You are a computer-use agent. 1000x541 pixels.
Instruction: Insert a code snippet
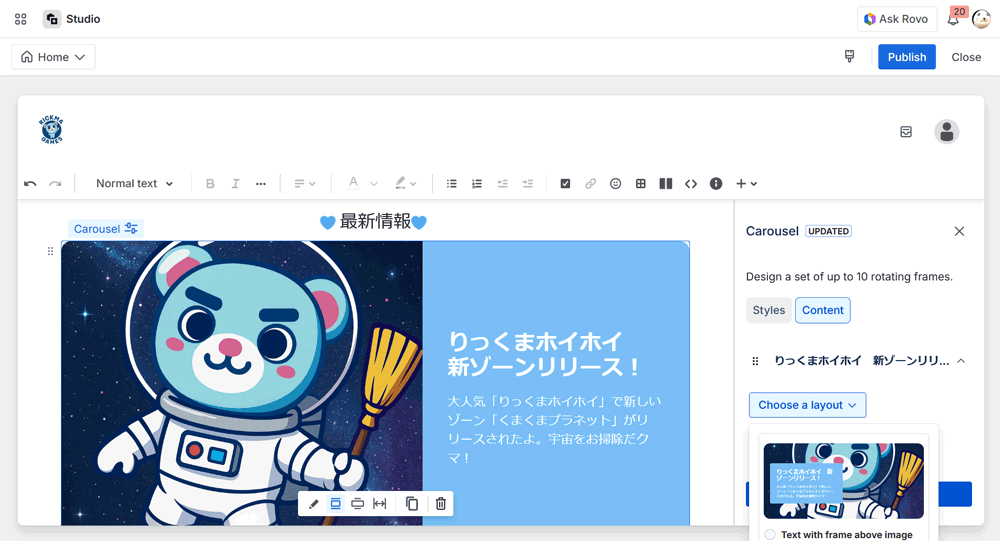(691, 184)
